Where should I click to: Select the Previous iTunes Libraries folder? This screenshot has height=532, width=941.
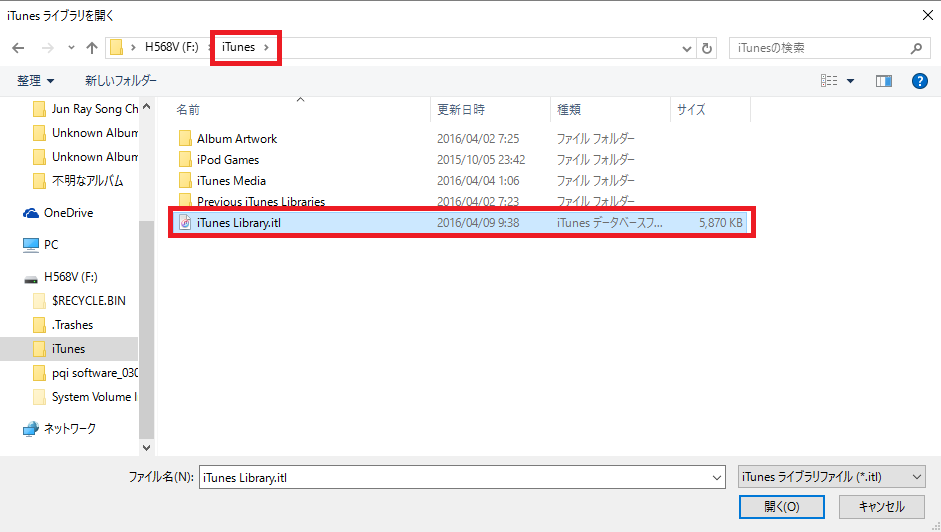(260, 201)
